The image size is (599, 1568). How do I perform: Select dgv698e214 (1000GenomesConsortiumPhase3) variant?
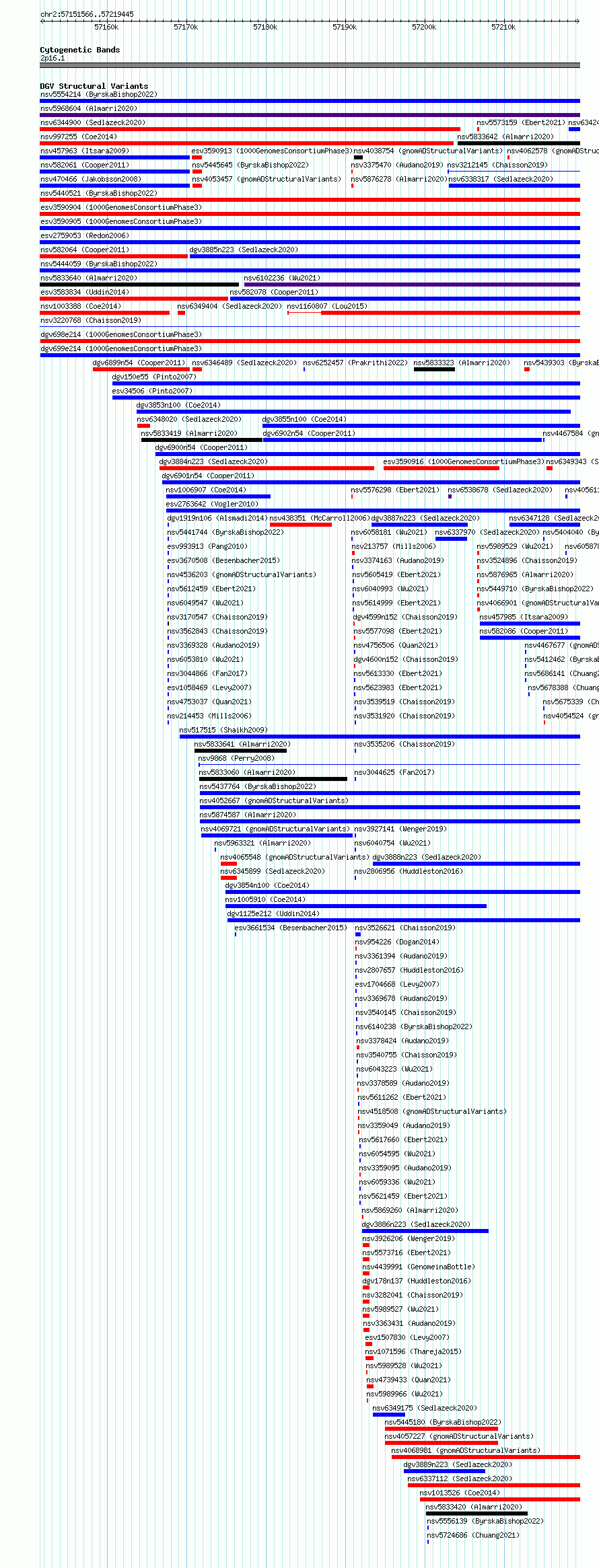pyautogui.click(x=121, y=334)
